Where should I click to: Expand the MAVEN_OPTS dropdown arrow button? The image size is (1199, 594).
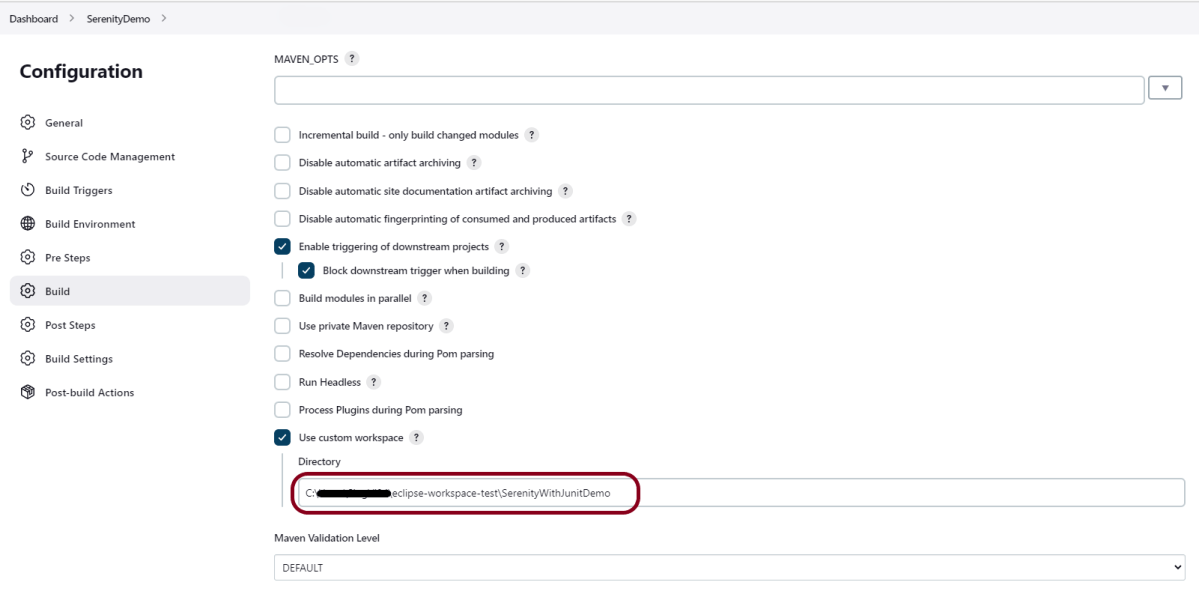coord(1165,89)
